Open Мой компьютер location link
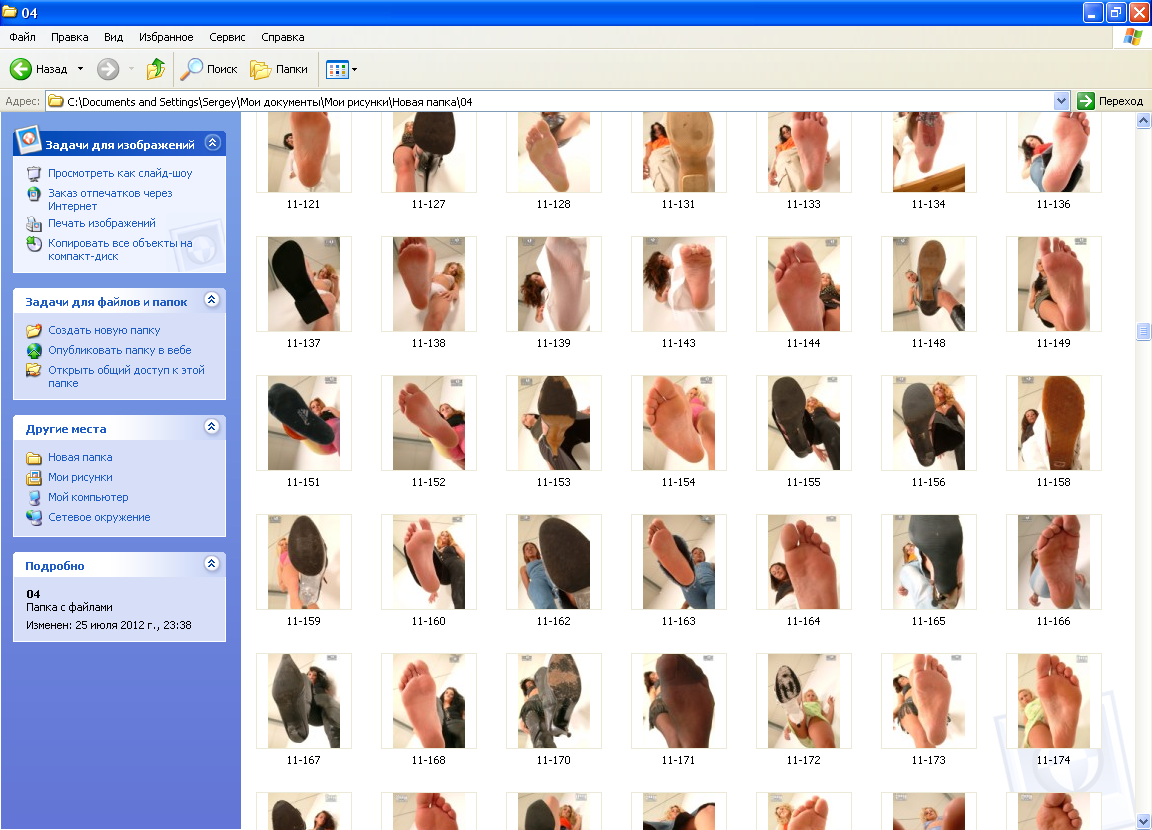The image size is (1152, 830). 88,497
